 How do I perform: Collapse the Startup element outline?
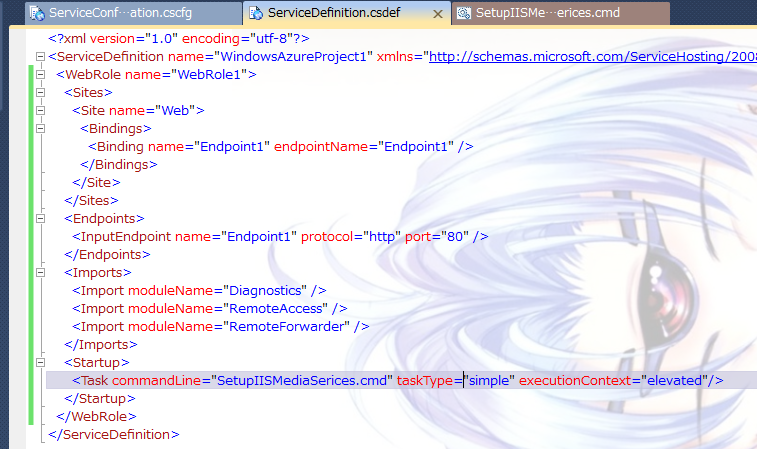[x=41, y=363]
